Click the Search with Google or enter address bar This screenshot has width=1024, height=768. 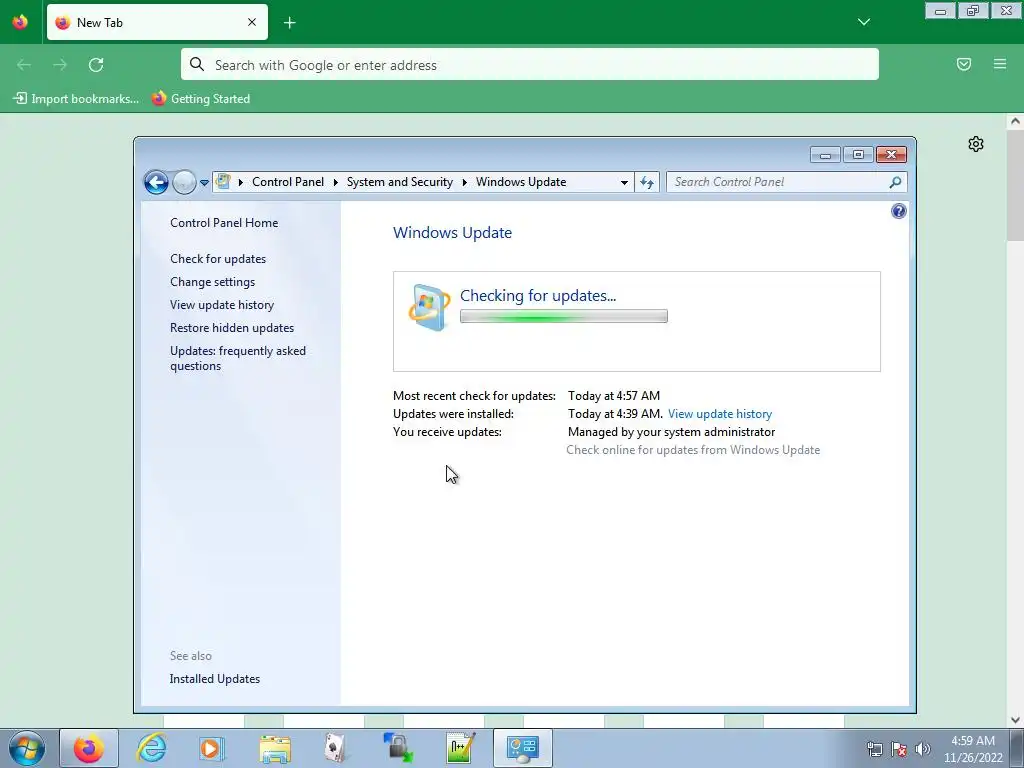[x=530, y=65]
